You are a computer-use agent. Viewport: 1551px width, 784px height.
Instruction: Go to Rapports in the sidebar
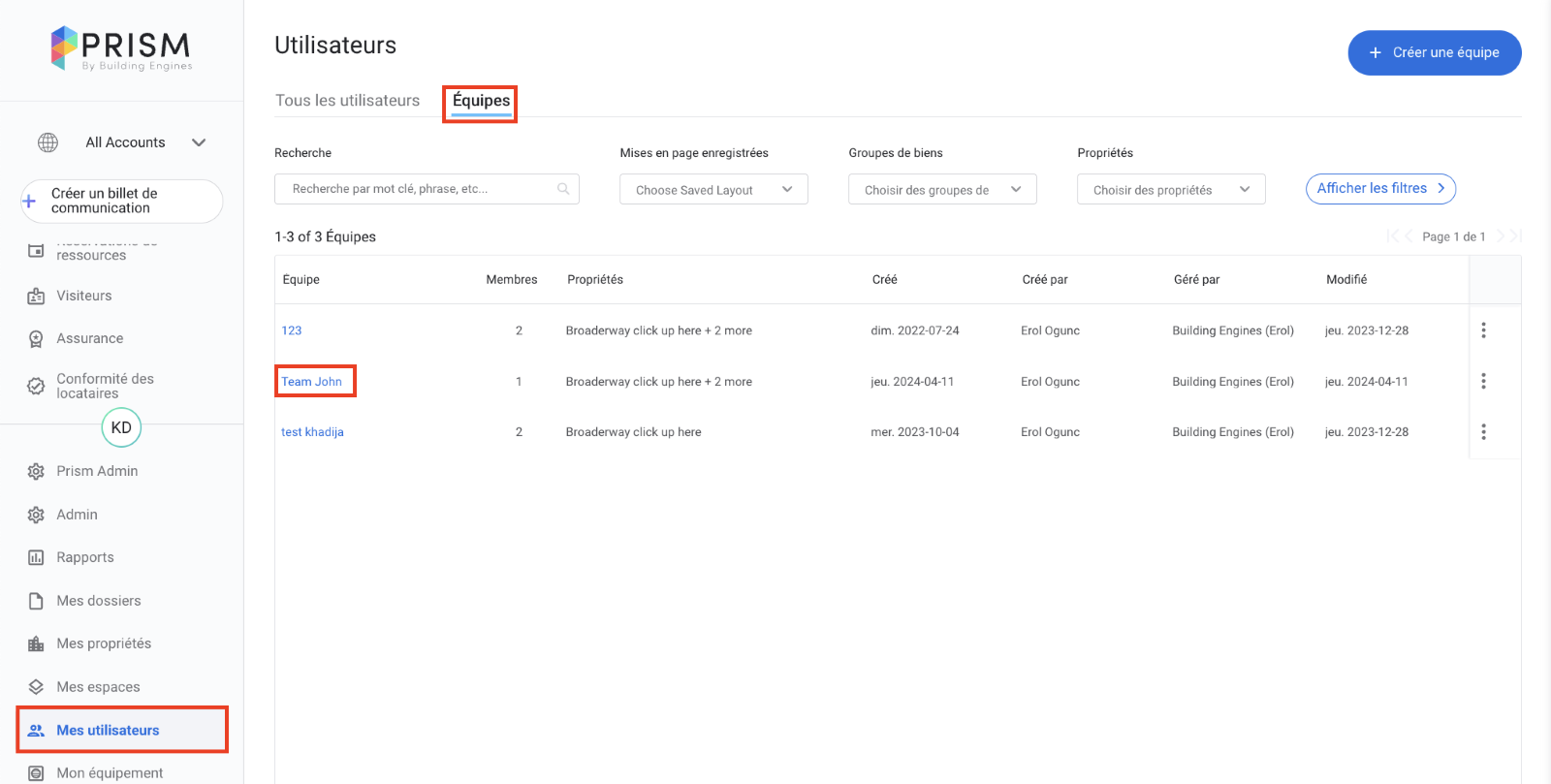(x=85, y=557)
